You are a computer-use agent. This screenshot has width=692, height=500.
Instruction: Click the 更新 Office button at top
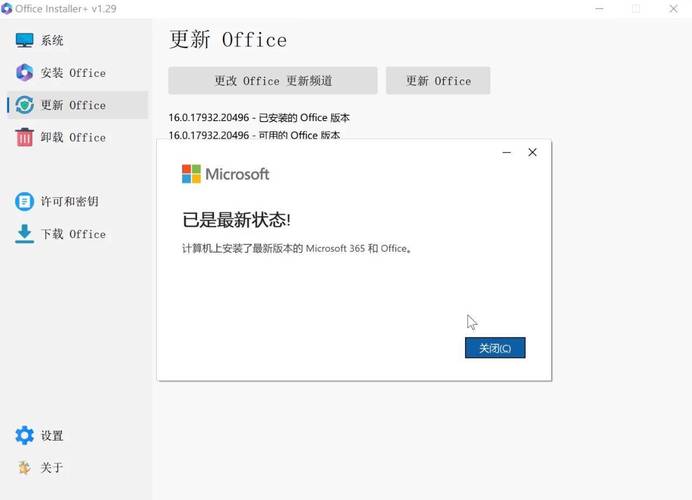tap(438, 81)
